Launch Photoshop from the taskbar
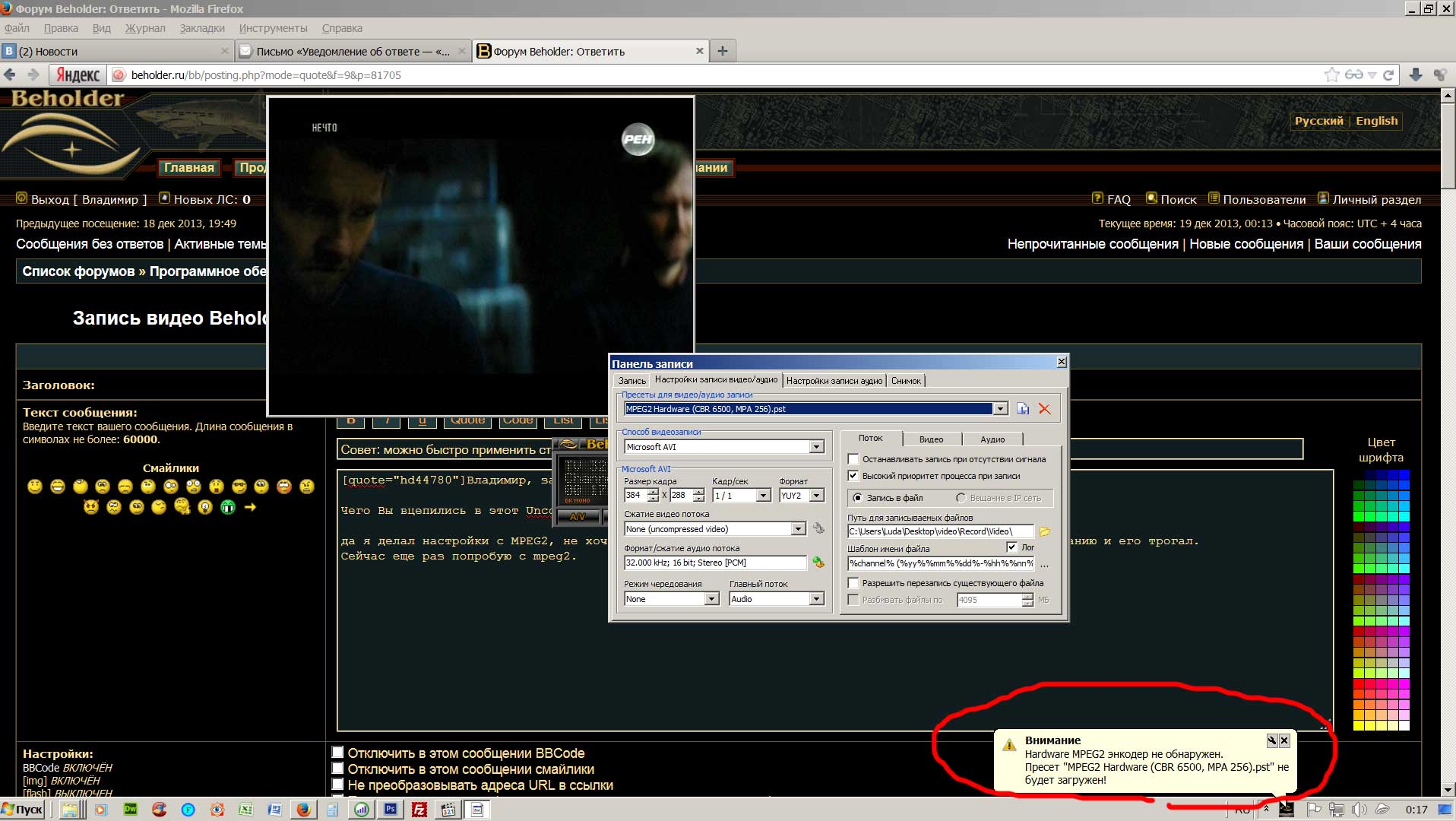Viewport: 1456px width, 821px height. (x=391, y=810)
